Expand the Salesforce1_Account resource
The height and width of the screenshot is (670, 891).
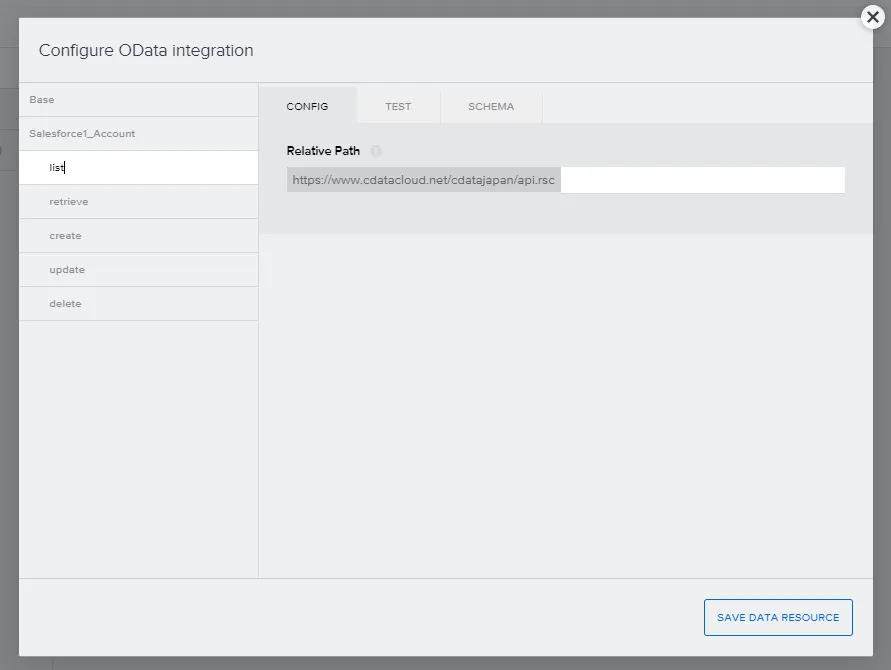(82, 133)
